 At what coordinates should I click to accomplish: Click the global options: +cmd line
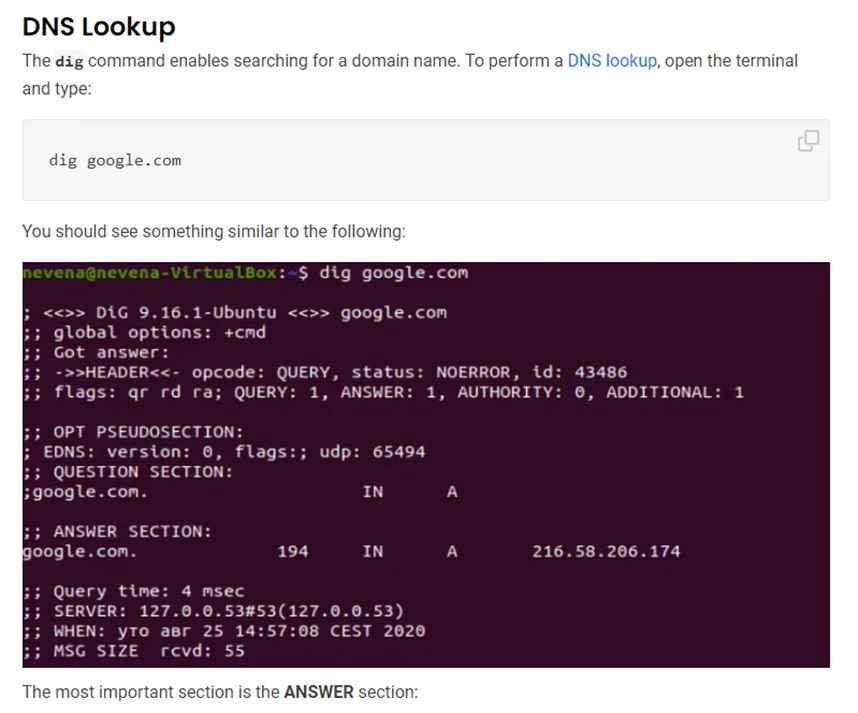click(x=144, y=332)
